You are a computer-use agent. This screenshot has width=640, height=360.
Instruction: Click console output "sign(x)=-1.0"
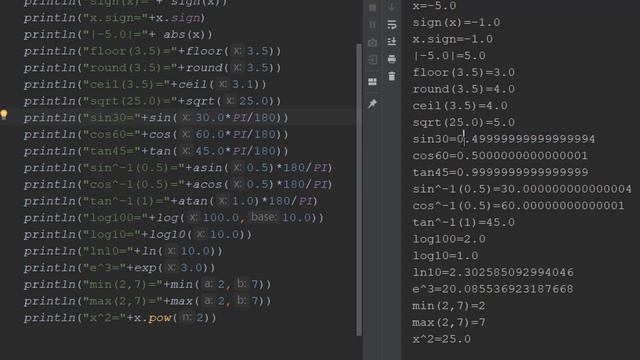(456, 22)
